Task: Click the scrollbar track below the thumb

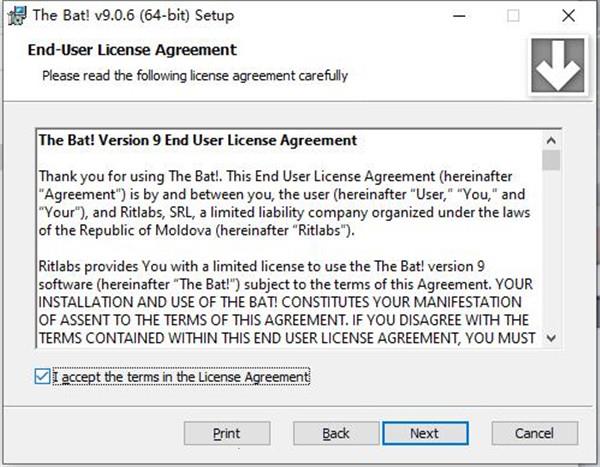Action: (551, 250)
